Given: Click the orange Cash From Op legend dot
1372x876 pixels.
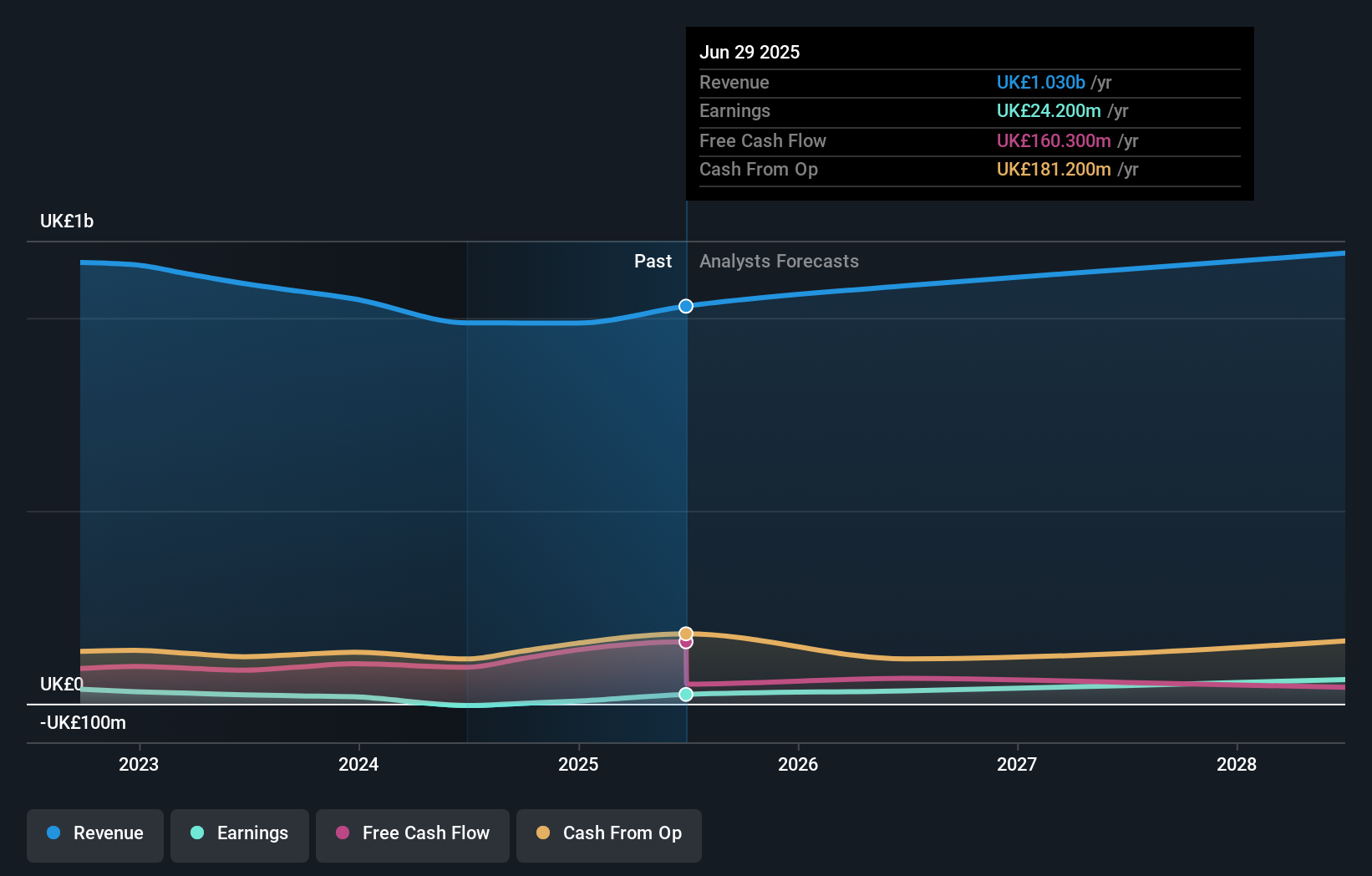Looking at the screenshot, I should (x=543, y=833).
